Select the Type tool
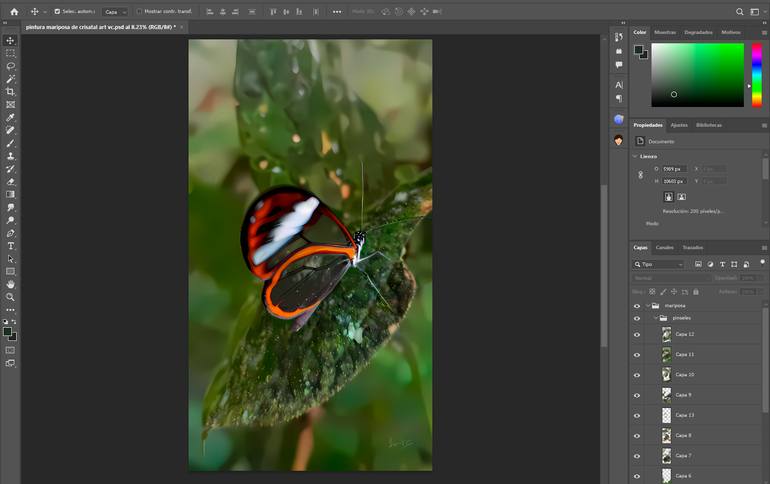Viewport: 770px width, 484px height. tap(11, 246)
